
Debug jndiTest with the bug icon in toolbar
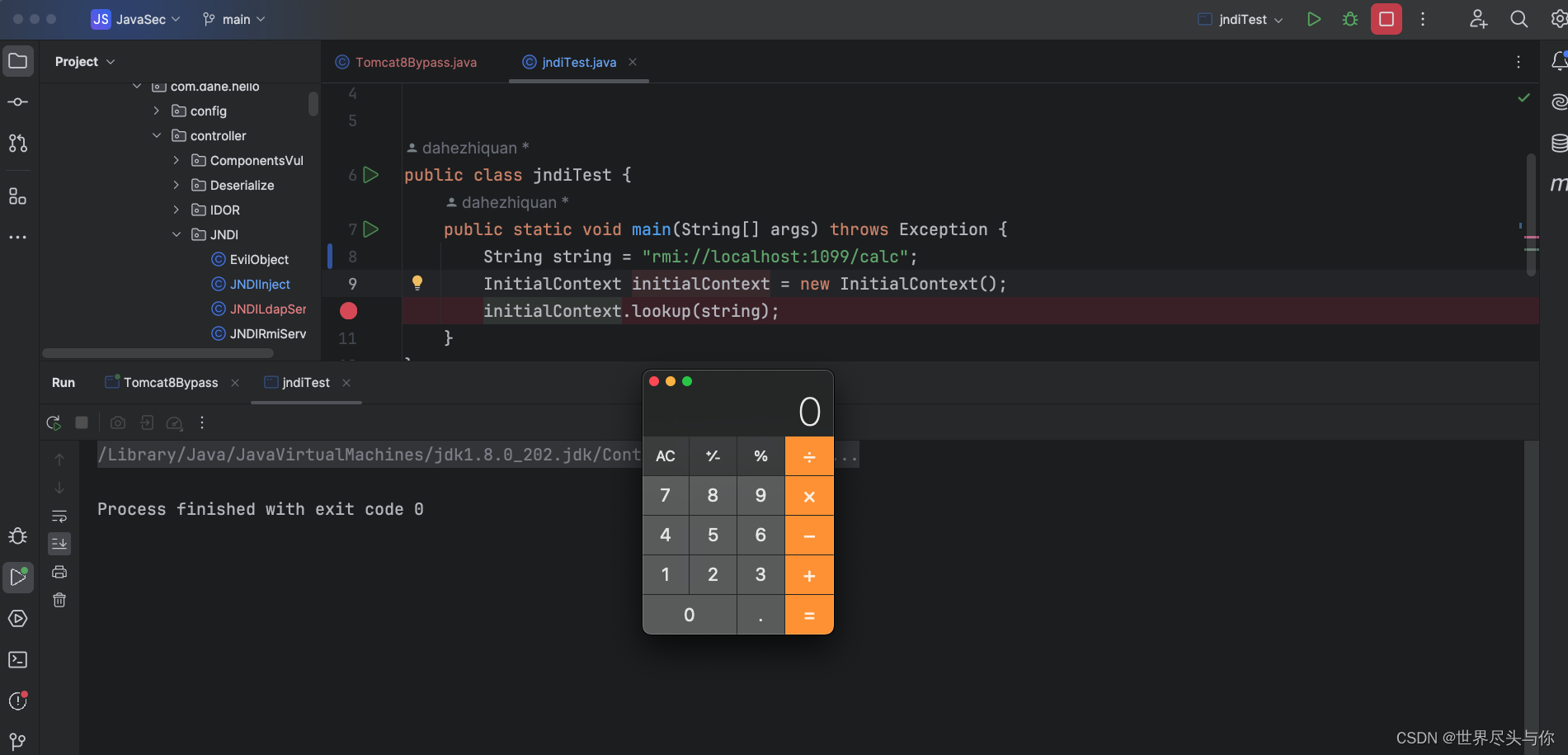[1350, 19]
